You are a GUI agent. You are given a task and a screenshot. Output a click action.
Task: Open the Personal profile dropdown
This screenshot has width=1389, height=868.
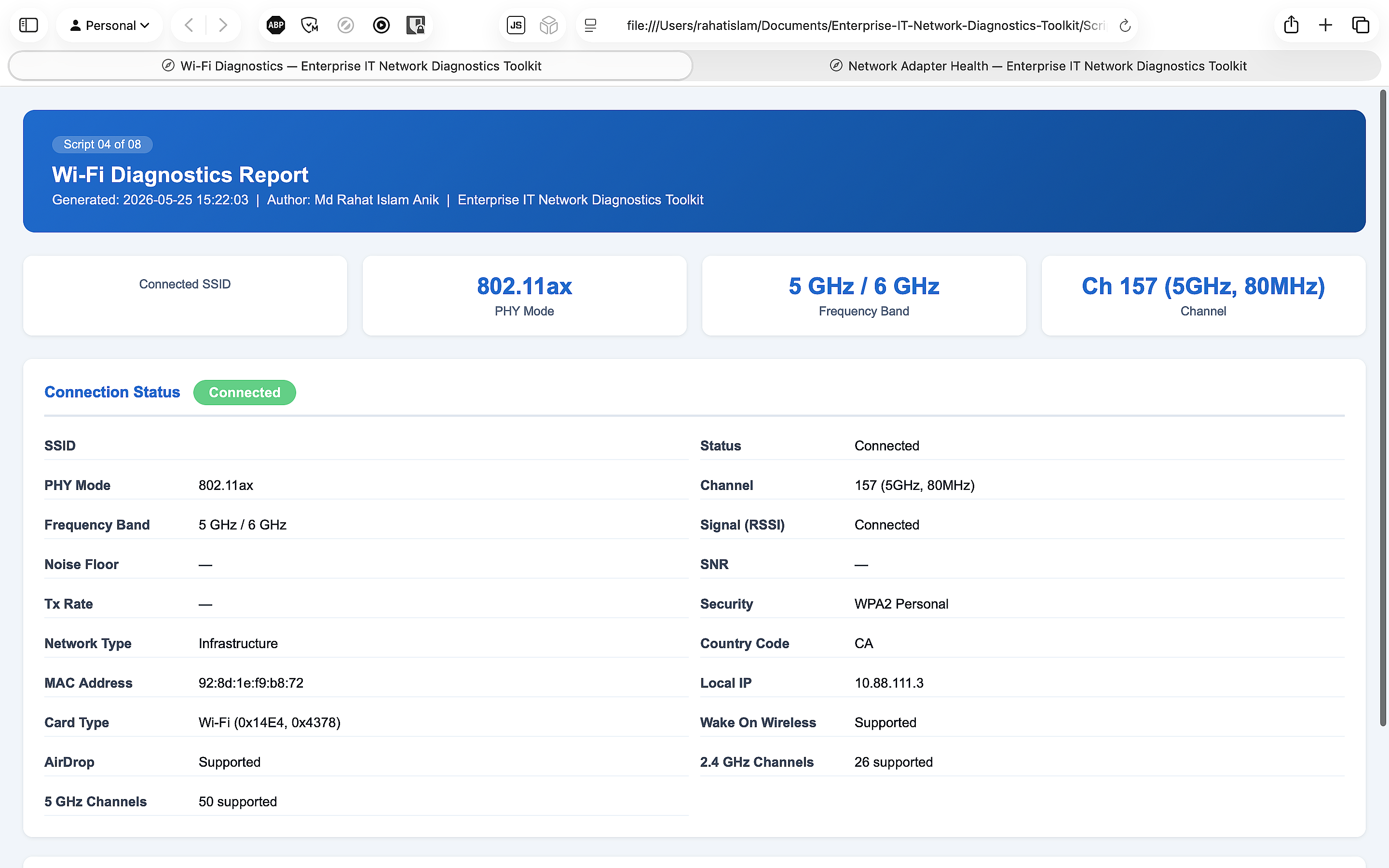point(109,25)
